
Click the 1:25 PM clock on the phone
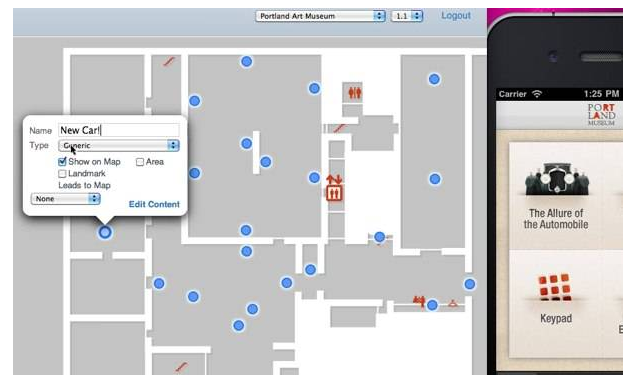(x=601, y=94)
